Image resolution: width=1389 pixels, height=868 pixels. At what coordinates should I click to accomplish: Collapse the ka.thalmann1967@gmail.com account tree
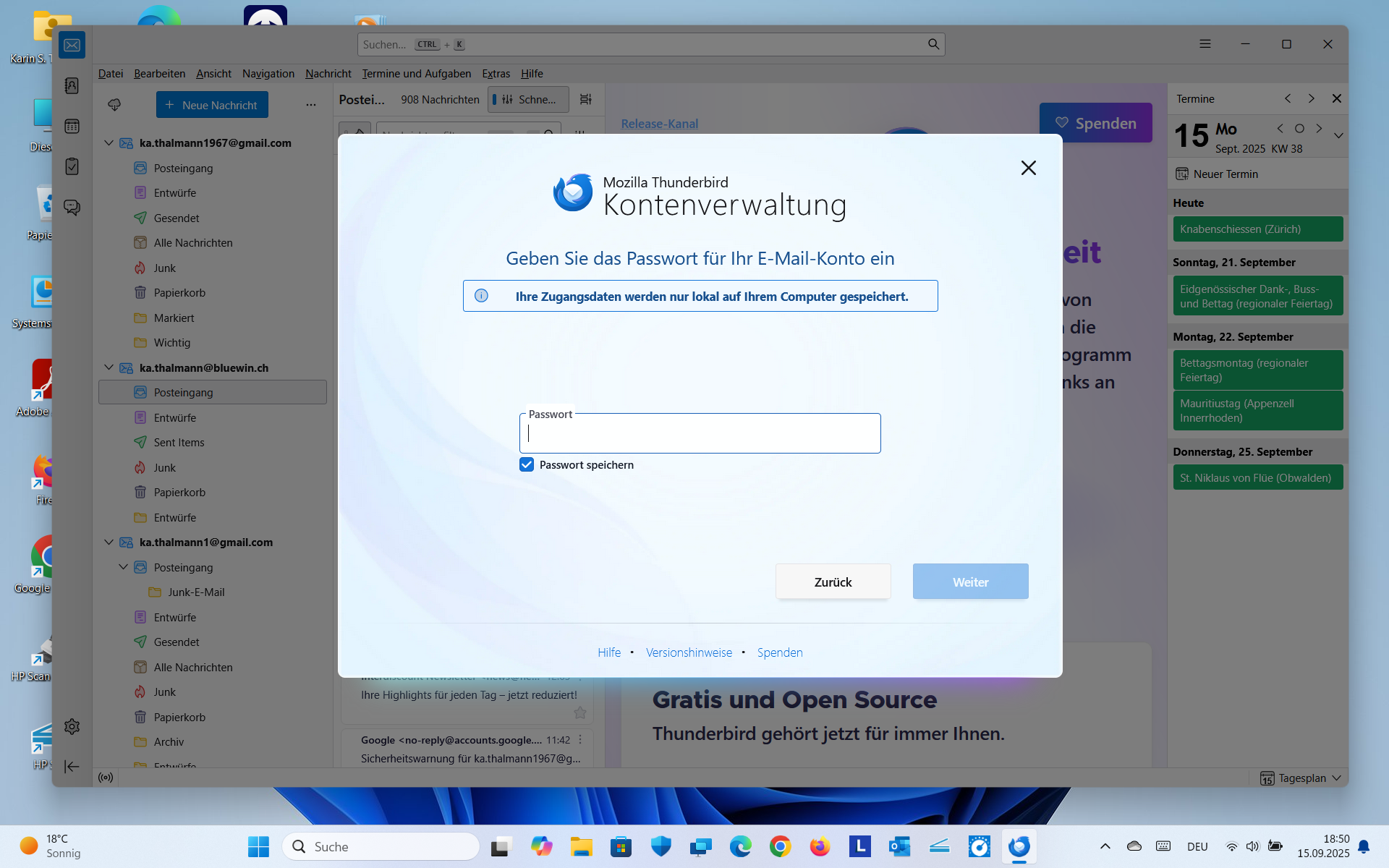[109, 143]
